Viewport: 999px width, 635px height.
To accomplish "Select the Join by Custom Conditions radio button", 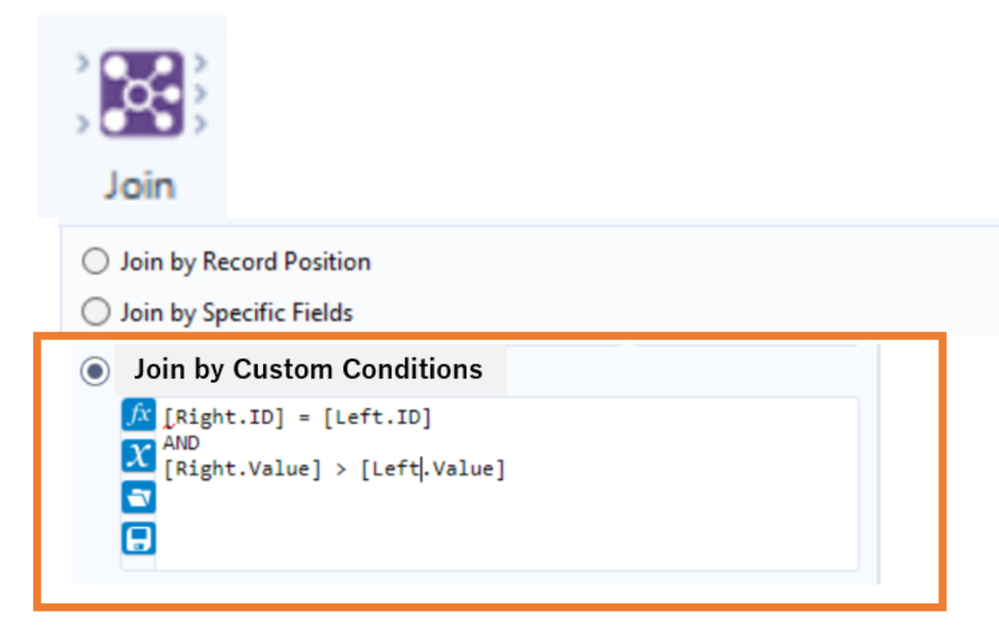I will click(x=96, y=372).
